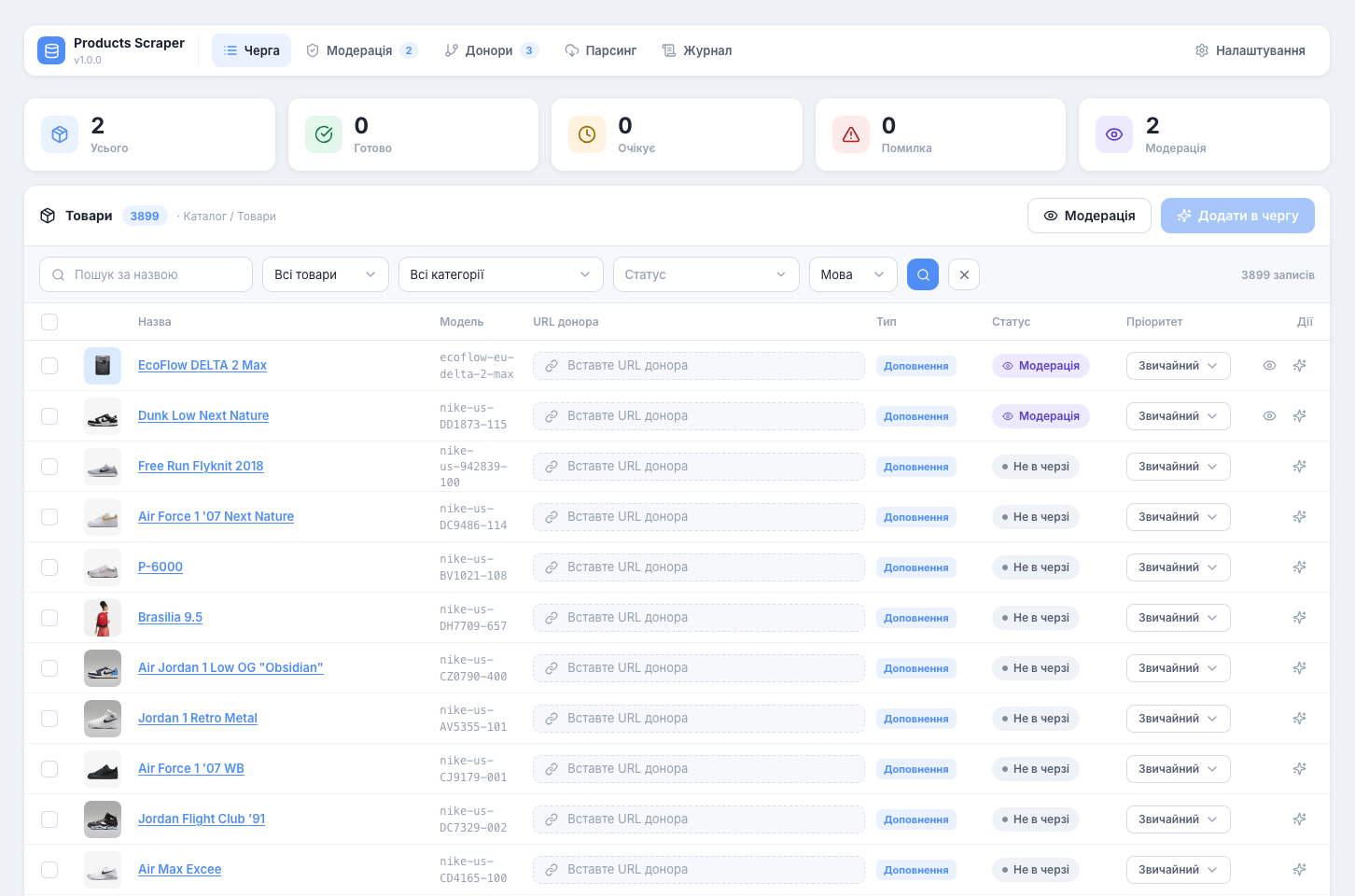Check the EcoFlow DELTA 2 Max row checkbox
Image resolution: width=1355 pixels, height=896 pixels.
tap(49, 366)
